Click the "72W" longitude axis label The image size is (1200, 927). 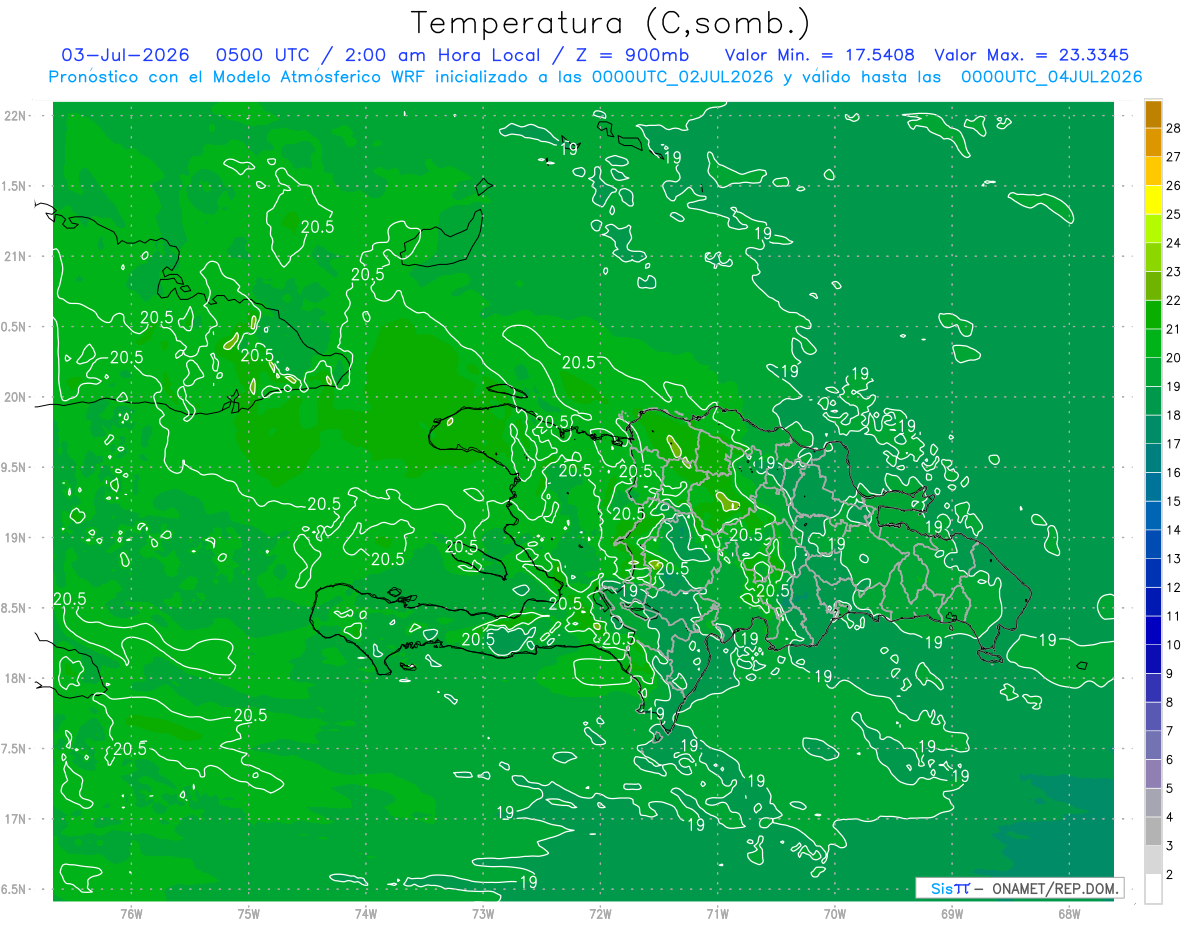601,914
